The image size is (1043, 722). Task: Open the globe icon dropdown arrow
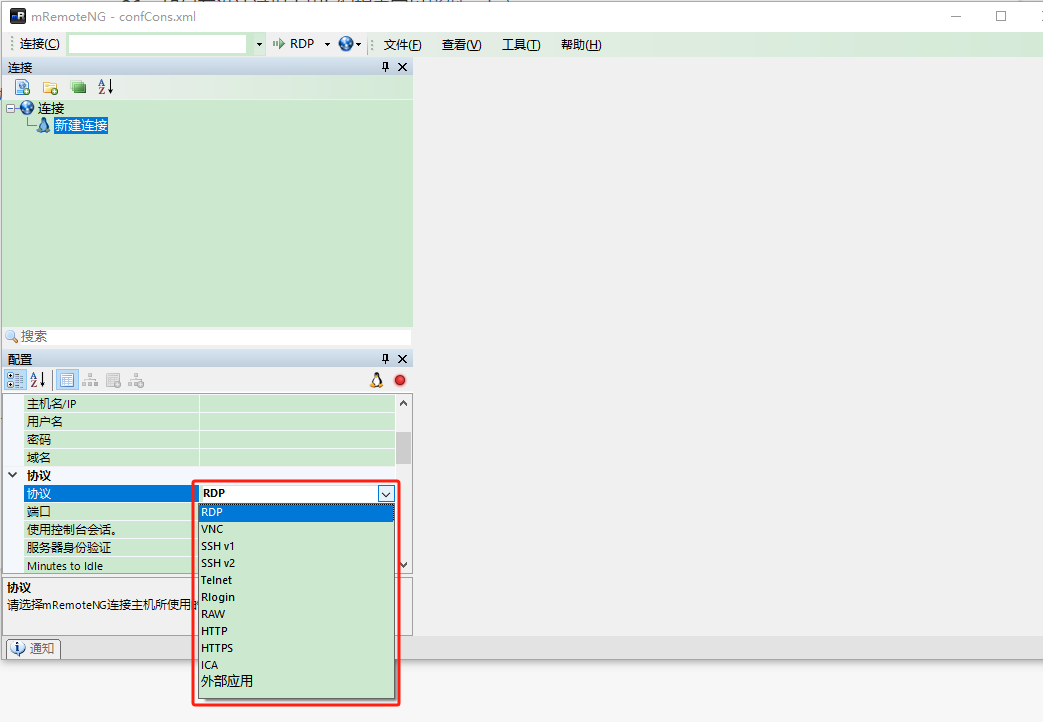(359, 45)
